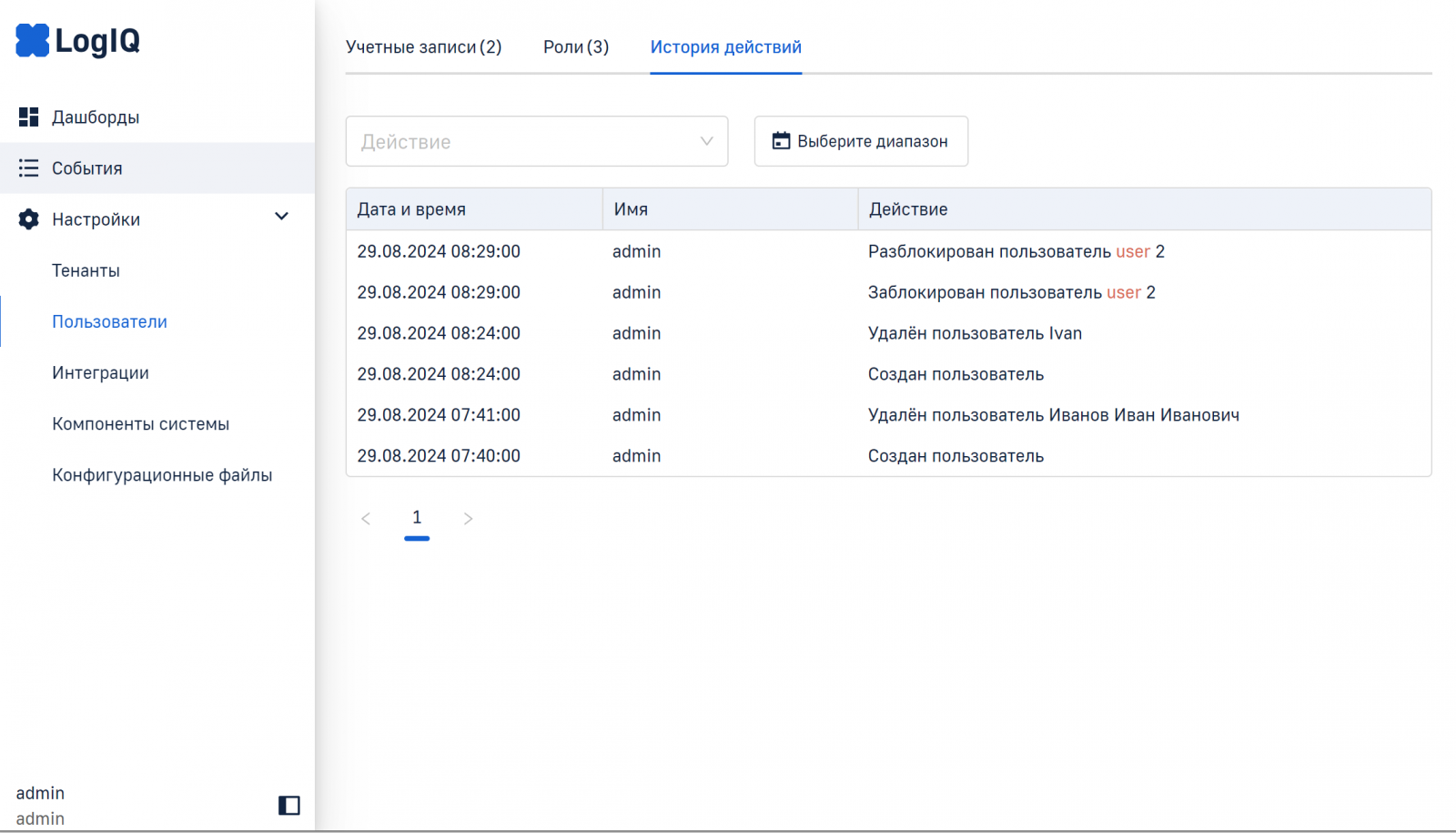Go to the previous page arrow

pyautogui.click(x=366, y=519)
